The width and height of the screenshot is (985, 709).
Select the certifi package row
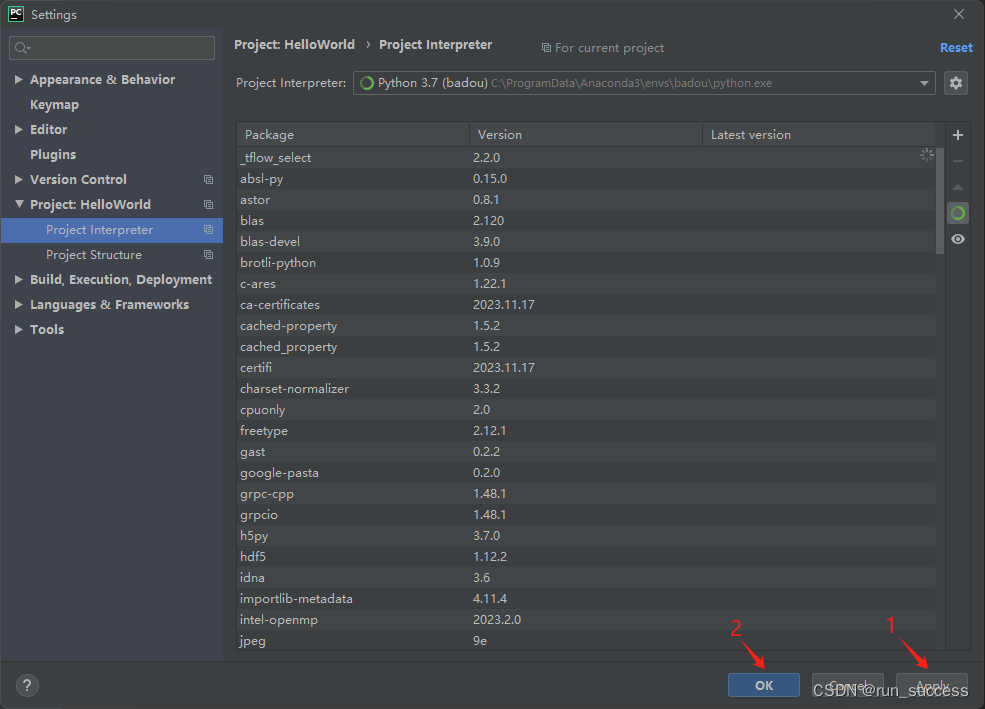click(585, 367)
